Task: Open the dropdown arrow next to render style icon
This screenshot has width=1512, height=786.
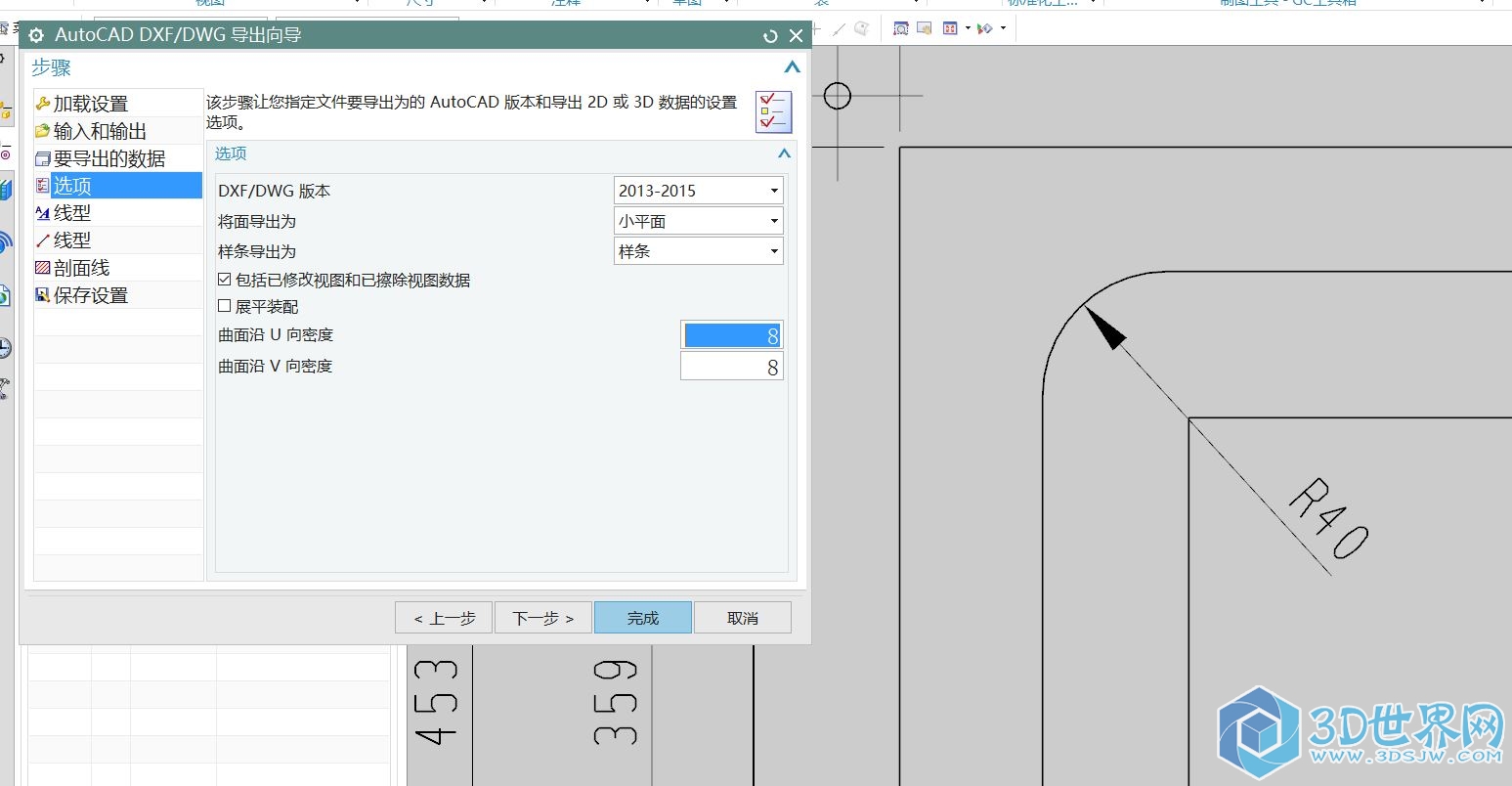Action: pyautogui.click(x=1003, y=28)
